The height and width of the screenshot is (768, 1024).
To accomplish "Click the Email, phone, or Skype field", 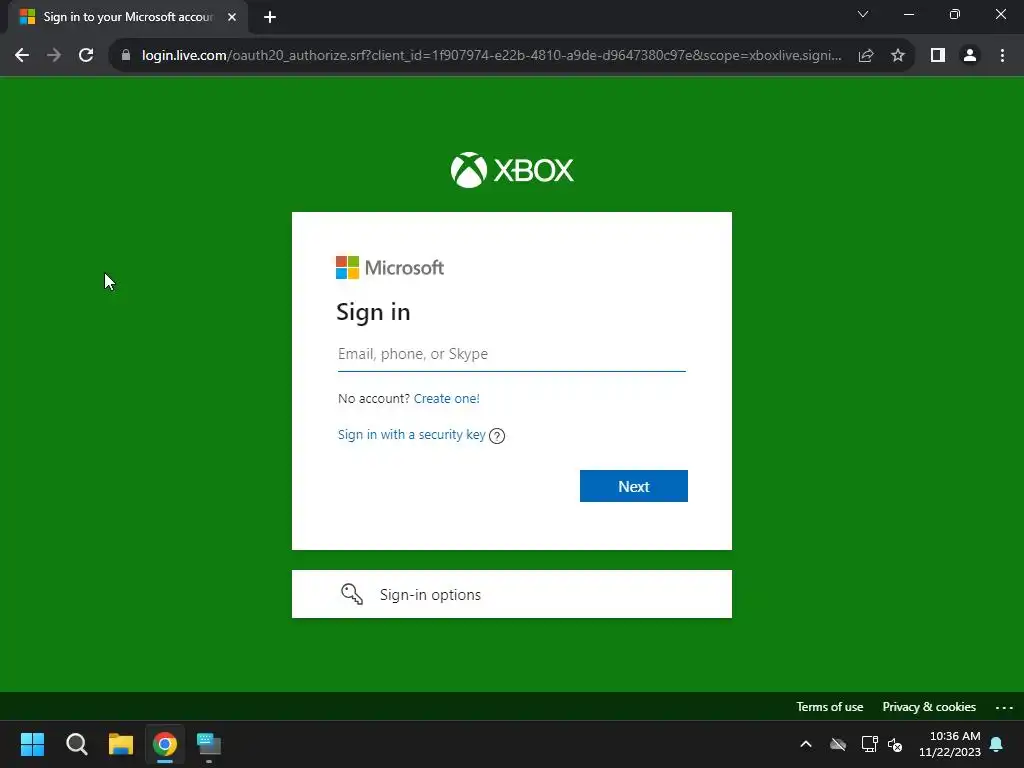I will coord(511,354).
